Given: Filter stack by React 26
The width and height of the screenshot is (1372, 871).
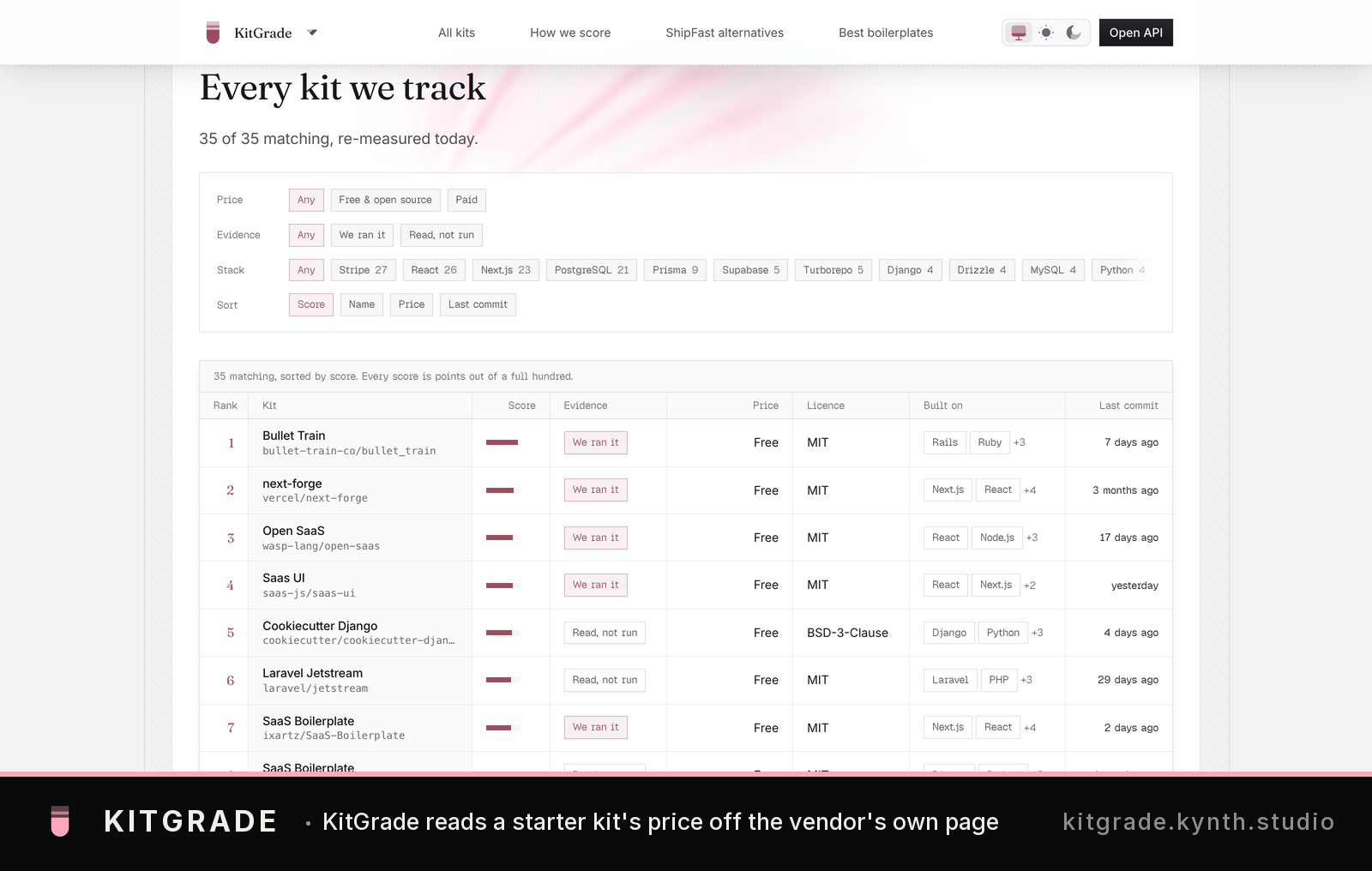Looking at the screenshot, I should (x=434, y=270).
